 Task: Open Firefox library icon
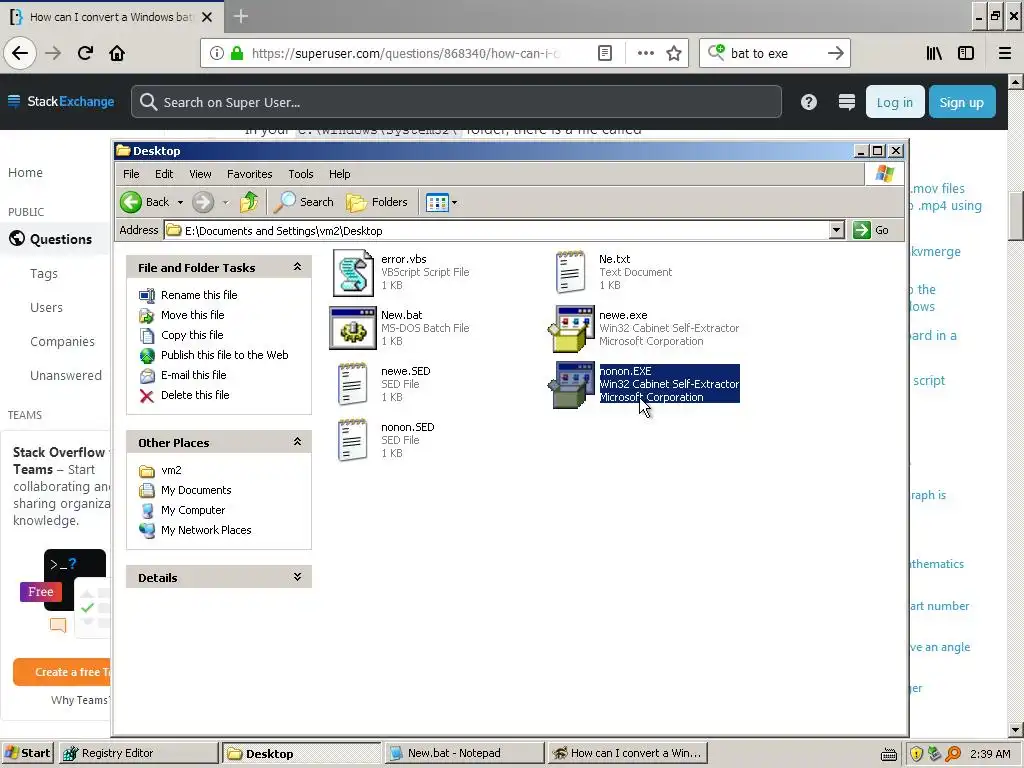pyautogui.click(x=934, y=53)
